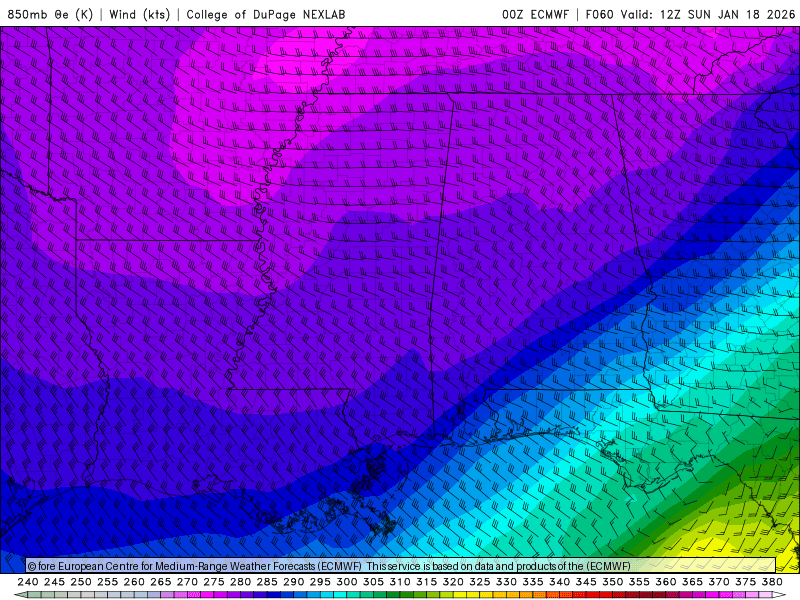The width and height of the screenshot is (800, 600).
Task: Click the colorbar value 320
Action: point(453,582)
